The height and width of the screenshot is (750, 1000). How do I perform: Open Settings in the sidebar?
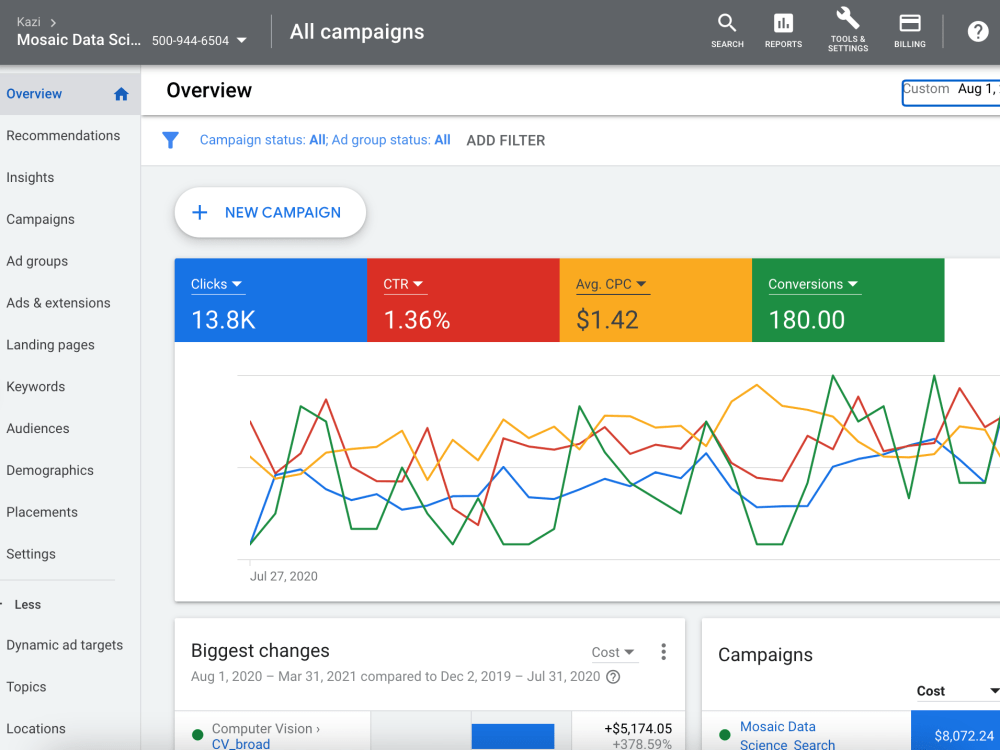31,554
